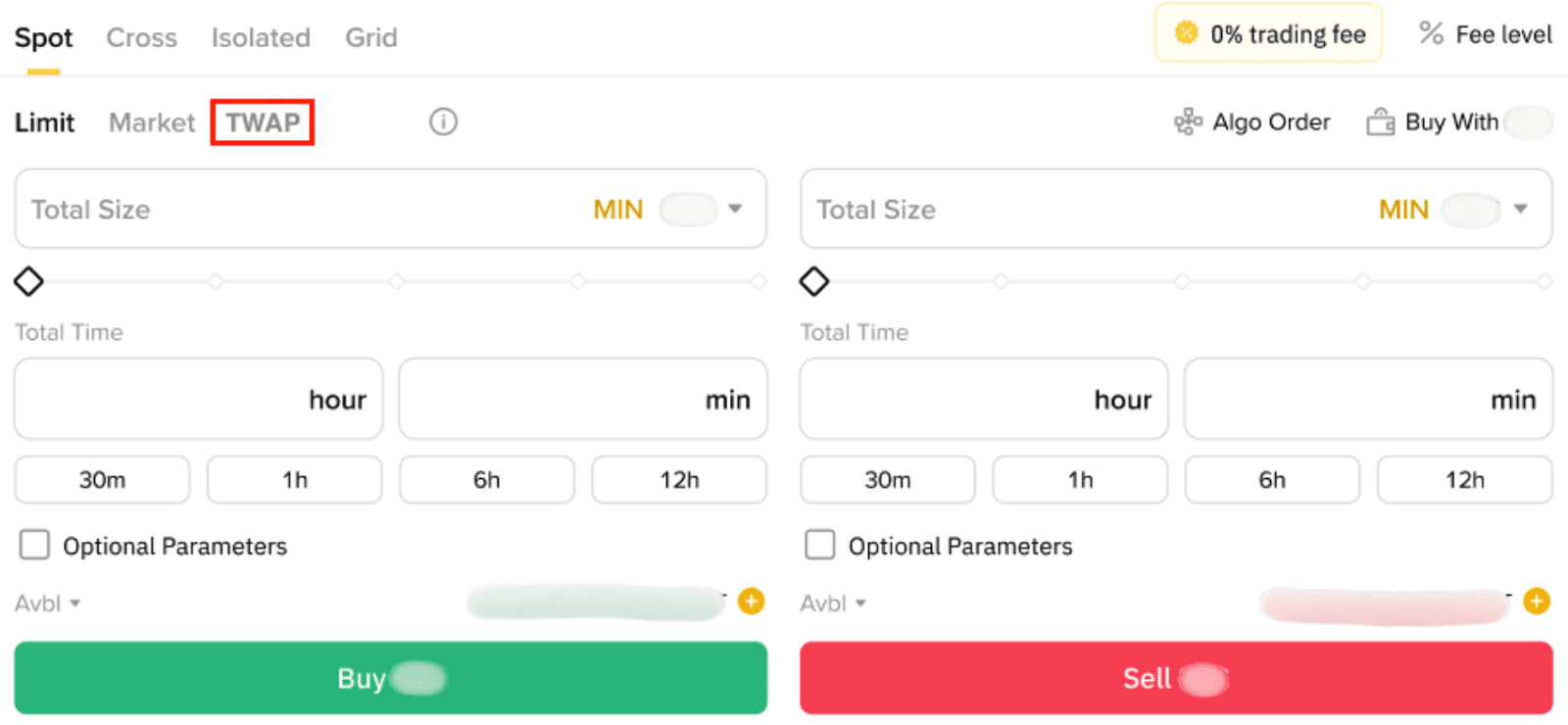Open the buy-side Avbl dropdown
Screen dimensions: 1568x725
coord(47,604)
